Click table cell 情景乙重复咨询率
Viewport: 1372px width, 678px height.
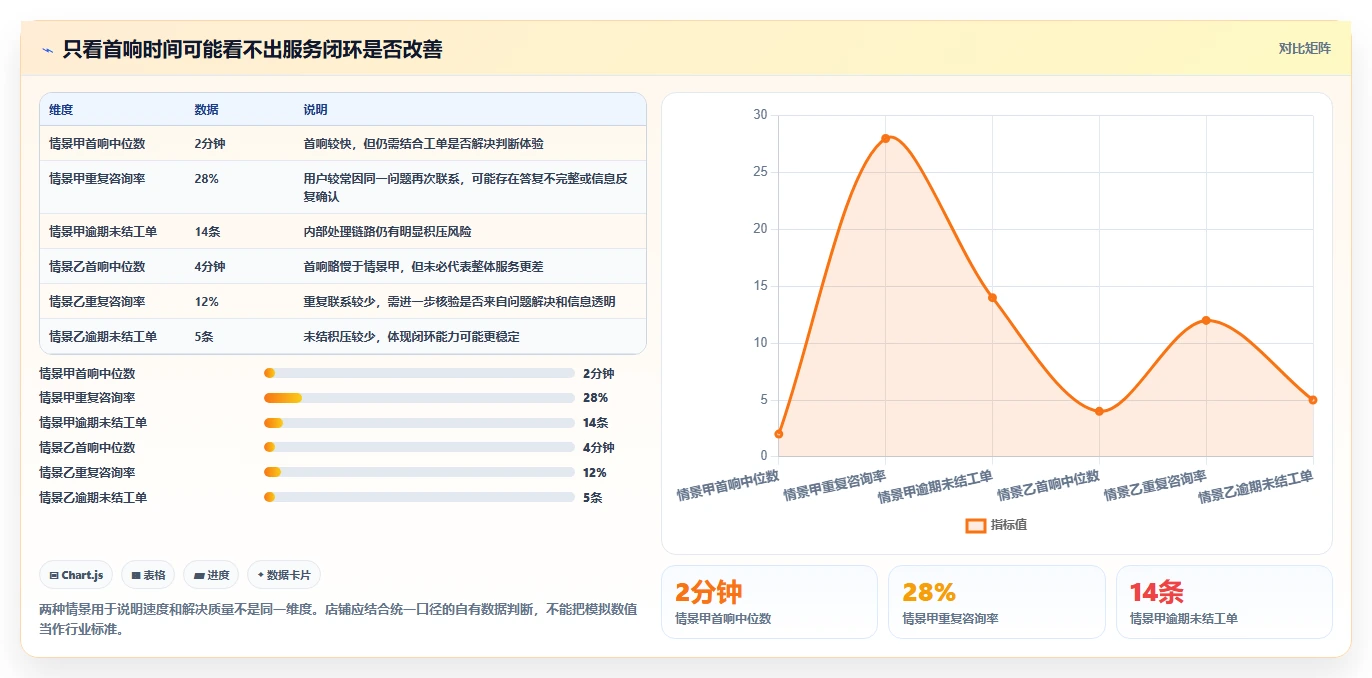(x=97, y=302)
